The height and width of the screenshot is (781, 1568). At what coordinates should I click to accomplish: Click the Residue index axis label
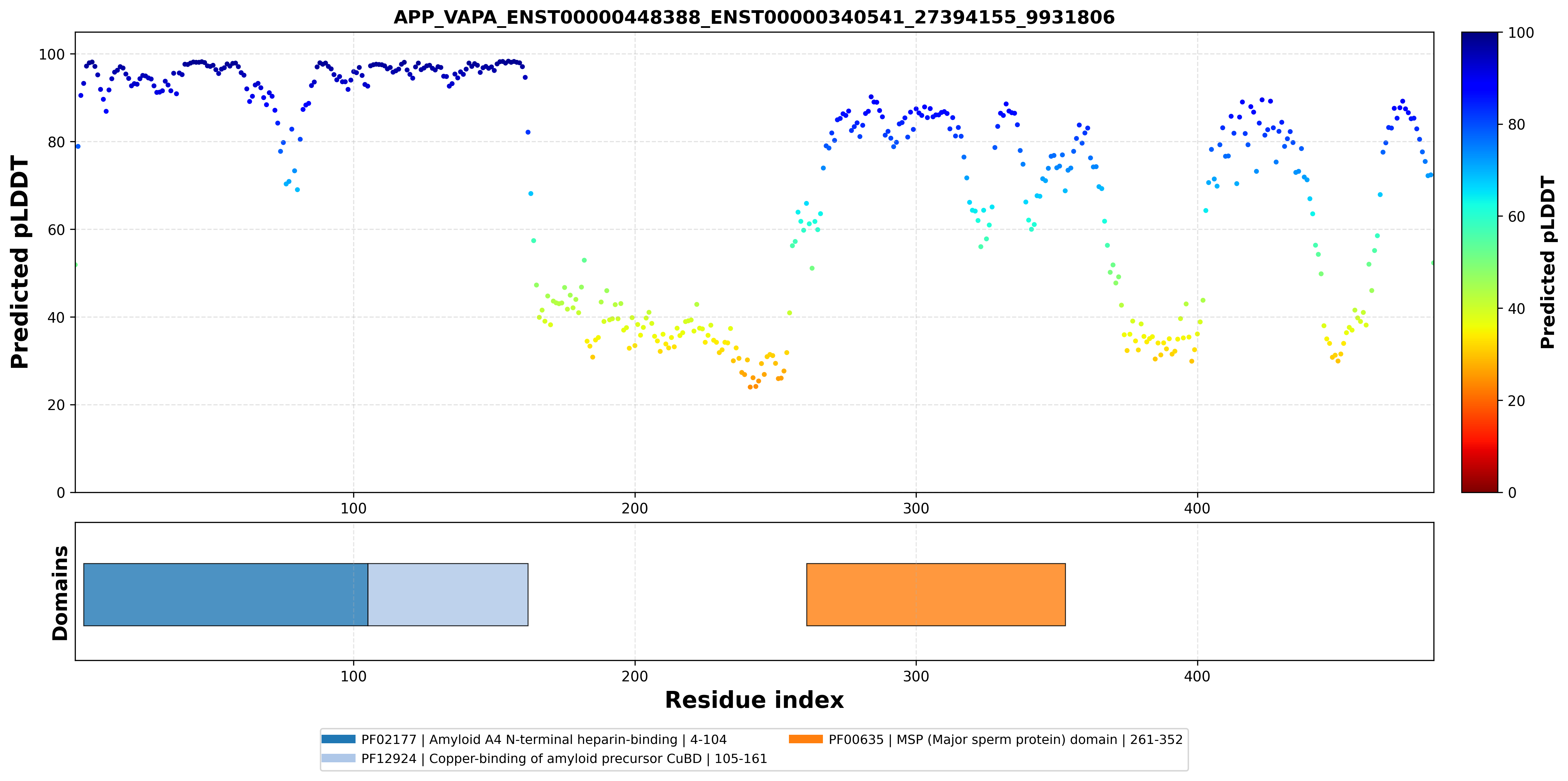point(754,700)
